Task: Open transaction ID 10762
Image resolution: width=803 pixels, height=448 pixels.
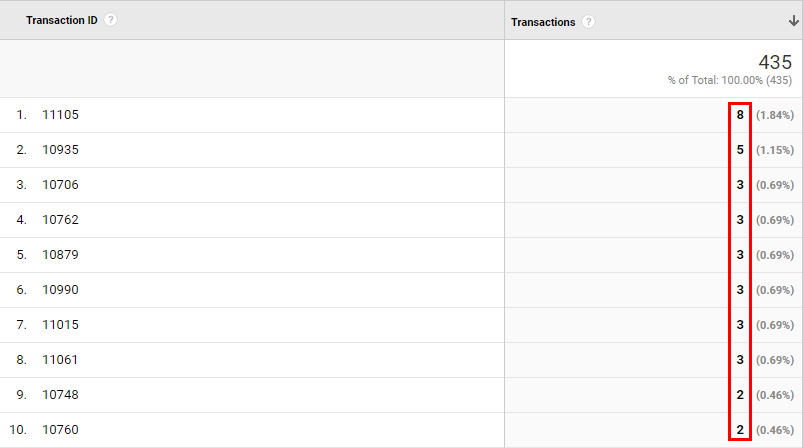Action: coord(60,220)
